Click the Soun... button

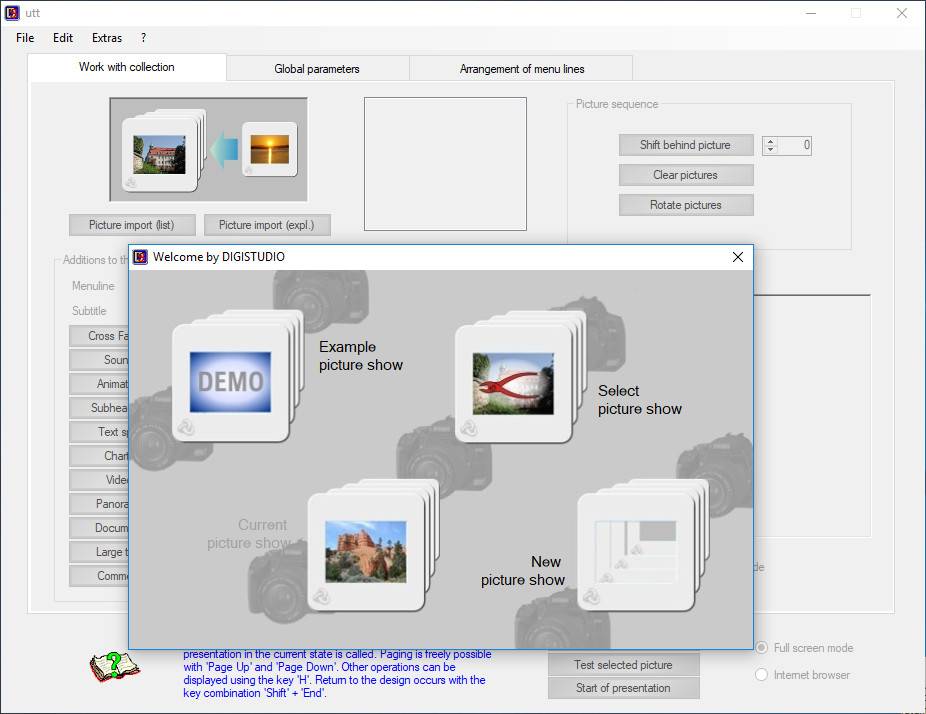pos(99,360)
